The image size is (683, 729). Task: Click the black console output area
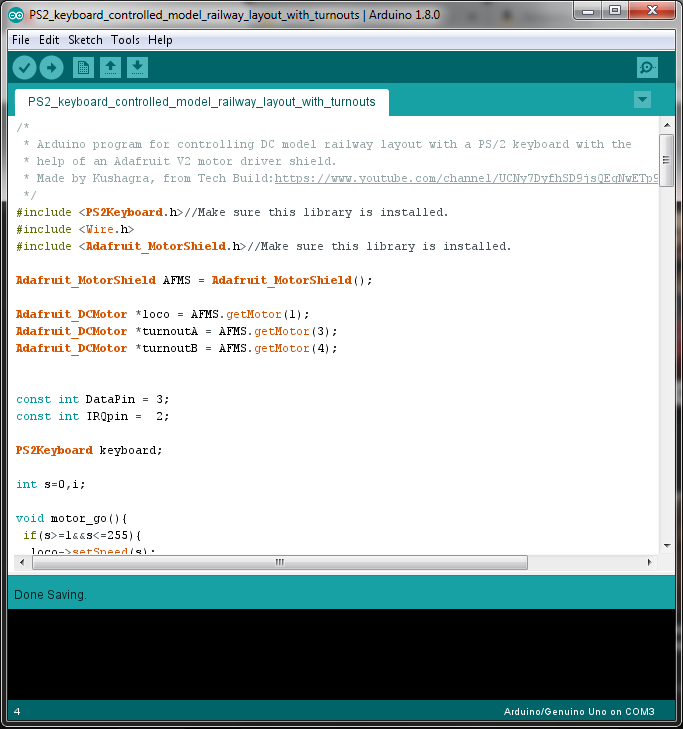click(341, 654)
